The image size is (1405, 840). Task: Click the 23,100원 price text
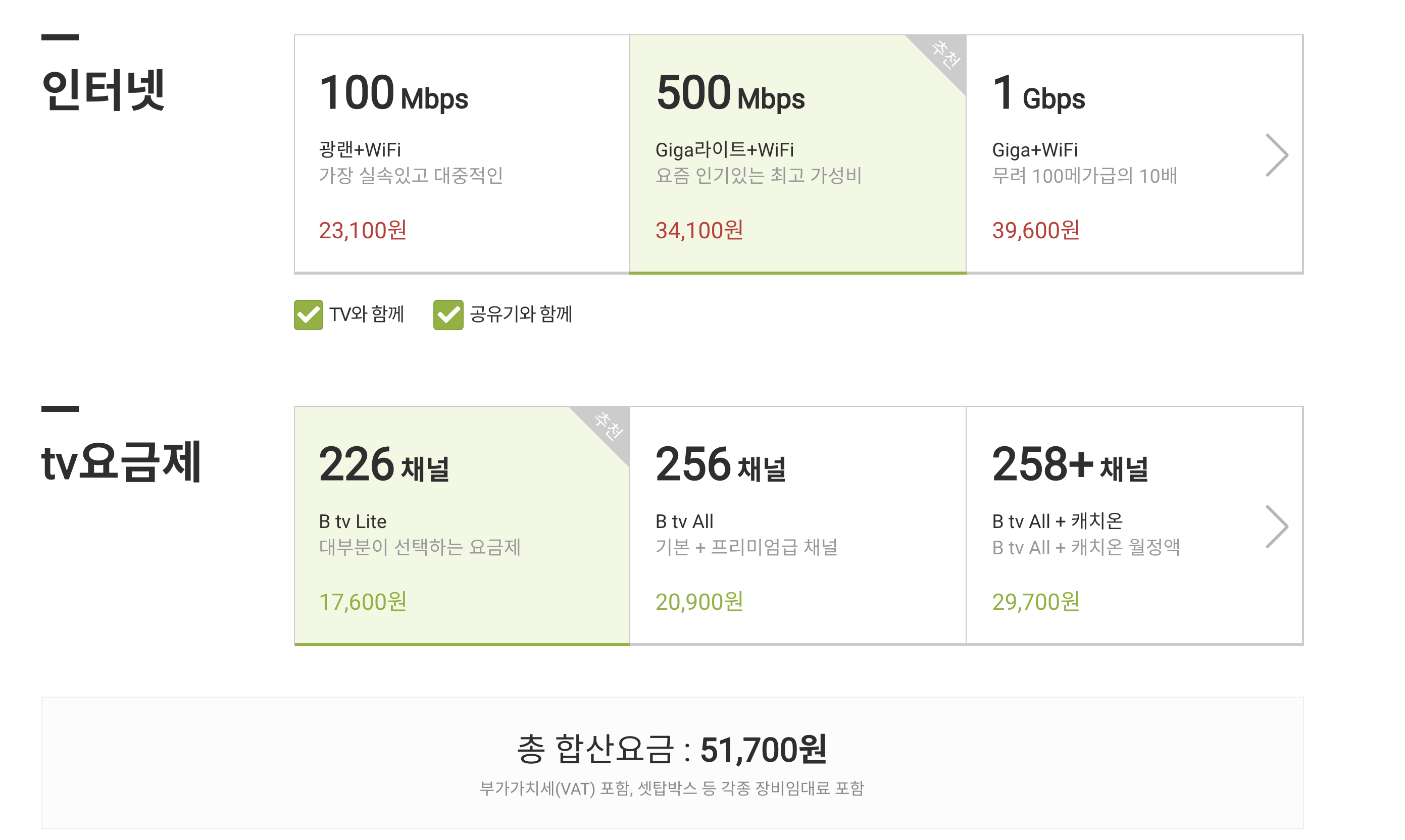[x=363, y=230]
